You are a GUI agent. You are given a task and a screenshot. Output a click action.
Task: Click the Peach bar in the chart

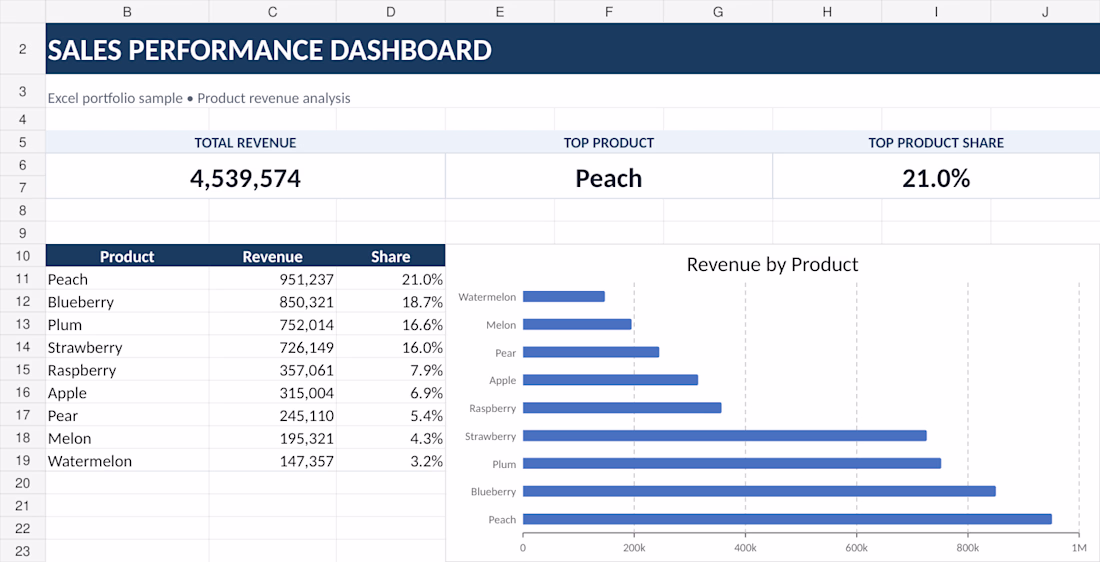(787, 519)
